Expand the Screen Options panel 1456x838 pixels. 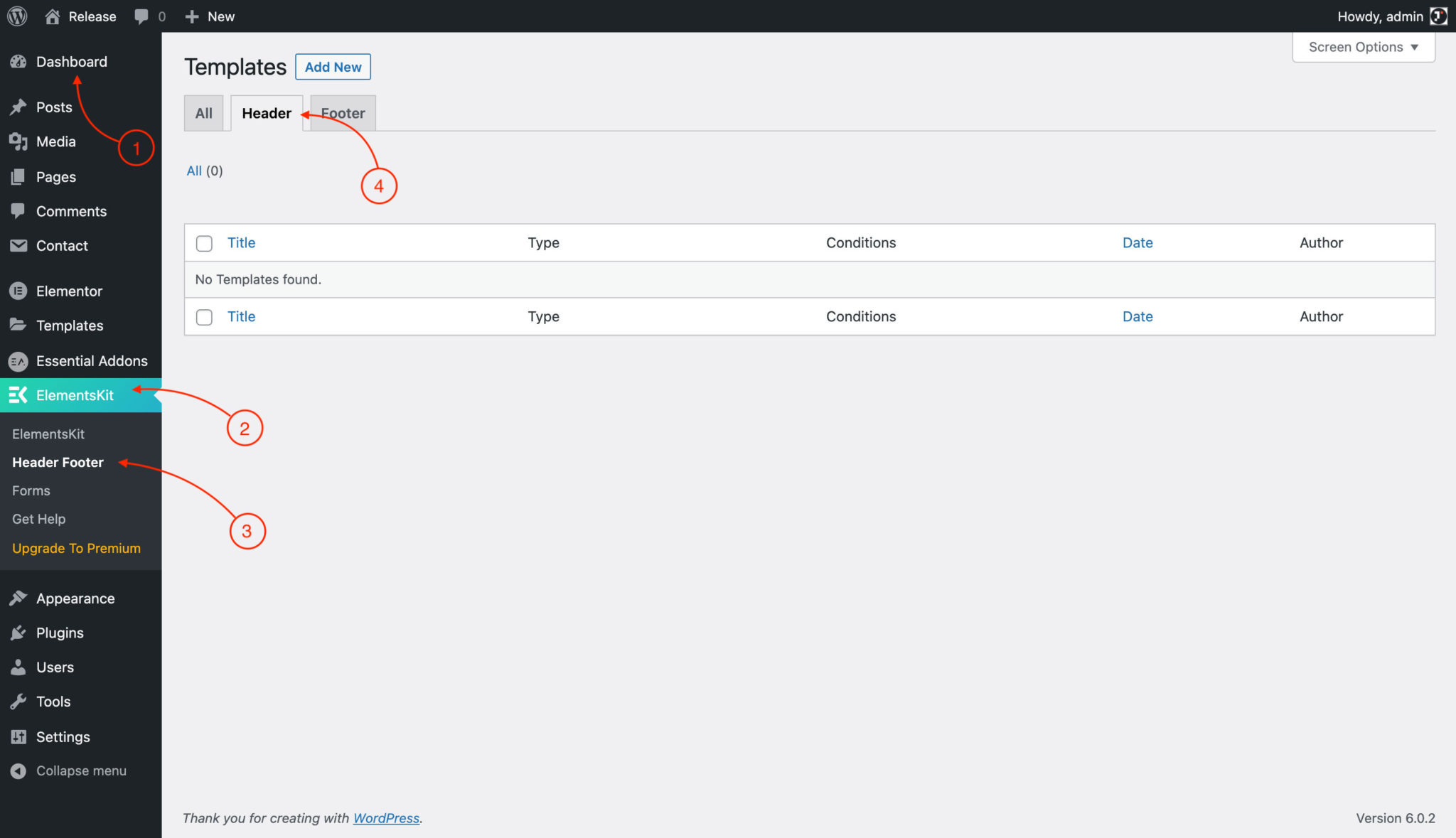pos(1363,47)
